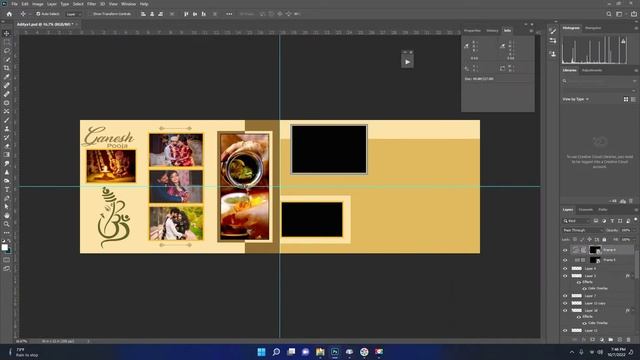640x360 pixels.
Task: Open the Edit Toolbar three-dots button
Action: [x=7, y=233]
